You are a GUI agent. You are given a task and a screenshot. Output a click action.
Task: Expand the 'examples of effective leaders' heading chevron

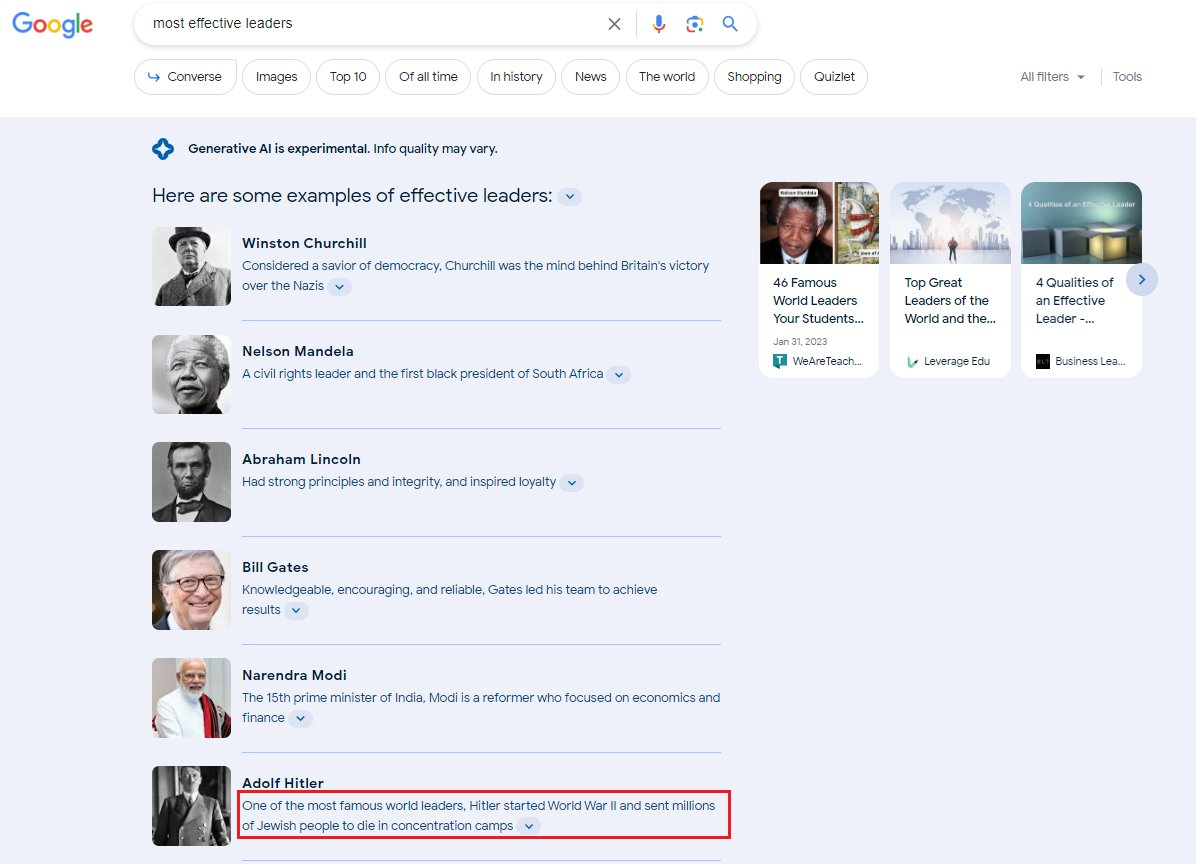pyautogui.click(x=569, y=197)
